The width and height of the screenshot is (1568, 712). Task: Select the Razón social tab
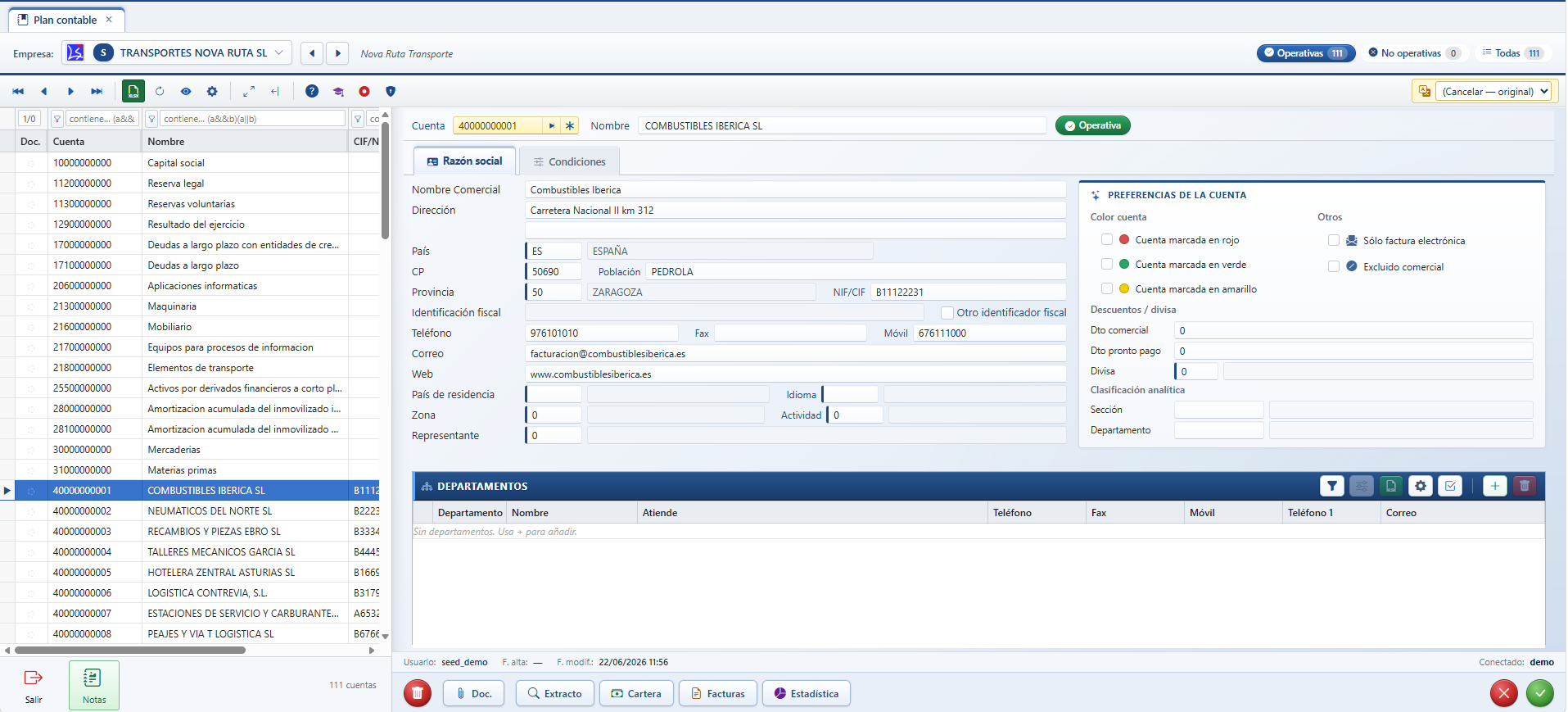(x=465, y=161)
